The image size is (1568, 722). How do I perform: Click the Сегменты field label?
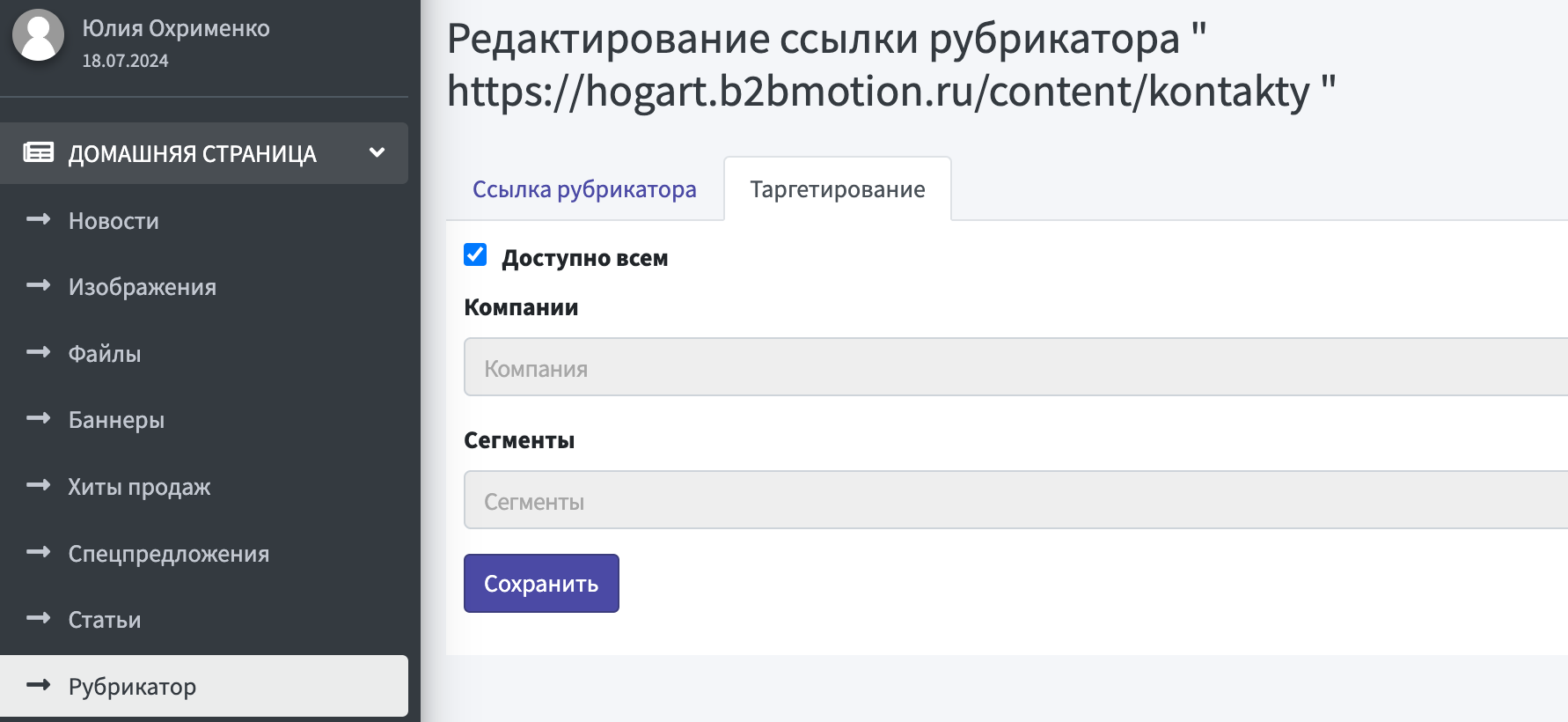pyautogui.click(x=519, y=440)
